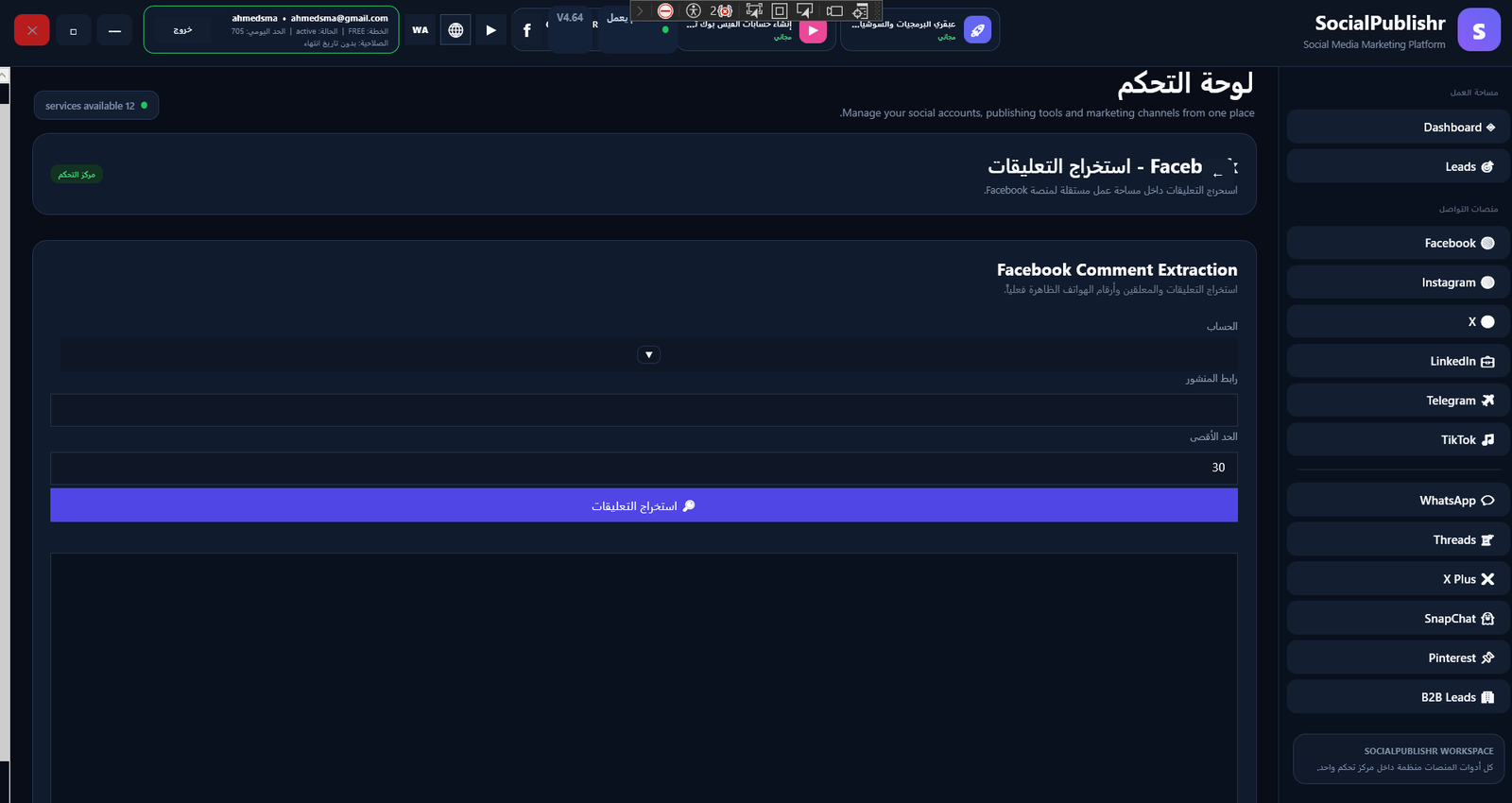
Task: Click the accessibility person icon in floating toolbar
Action: 694,11
